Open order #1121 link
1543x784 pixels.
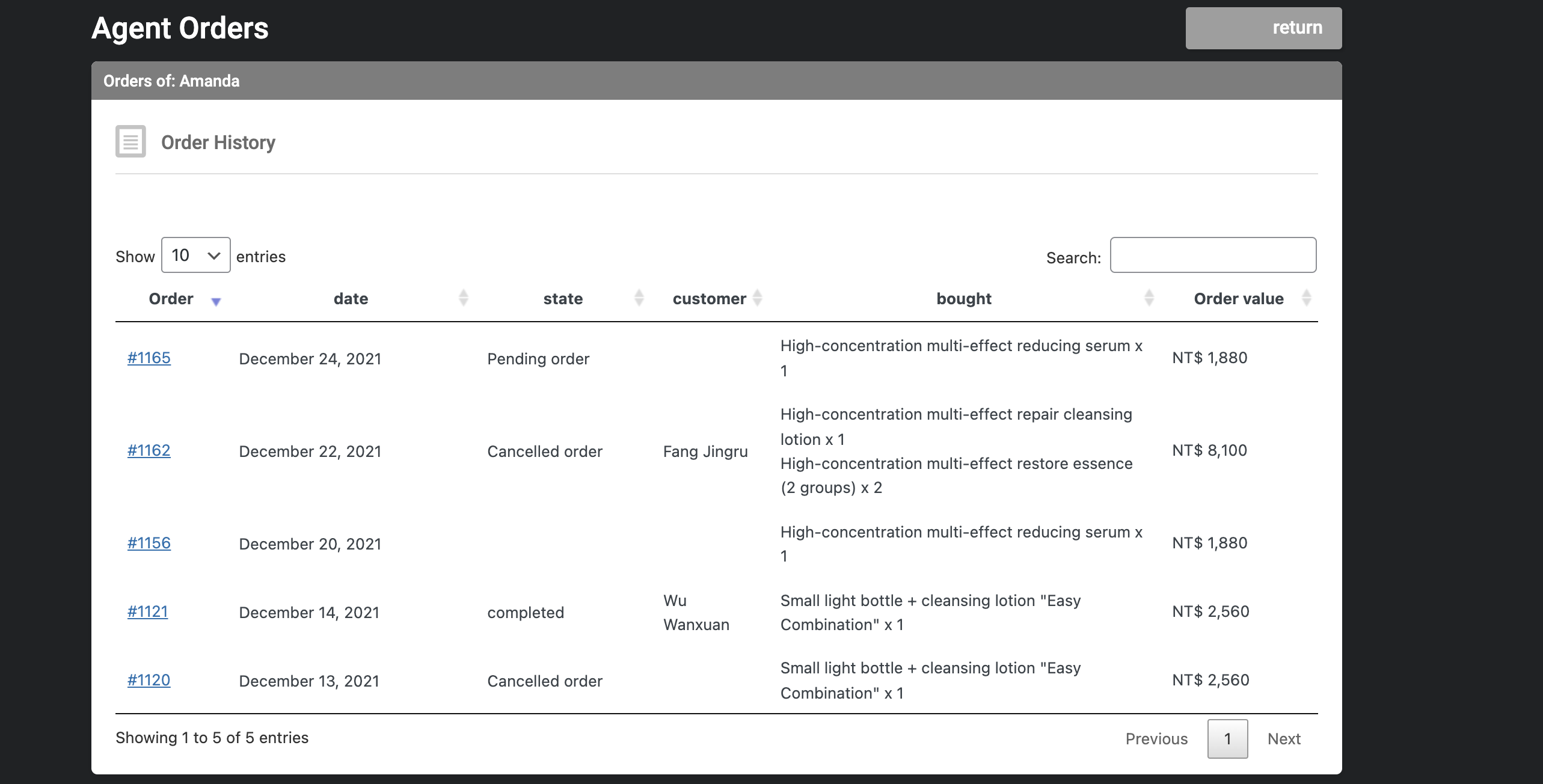(x=148, y=611)
